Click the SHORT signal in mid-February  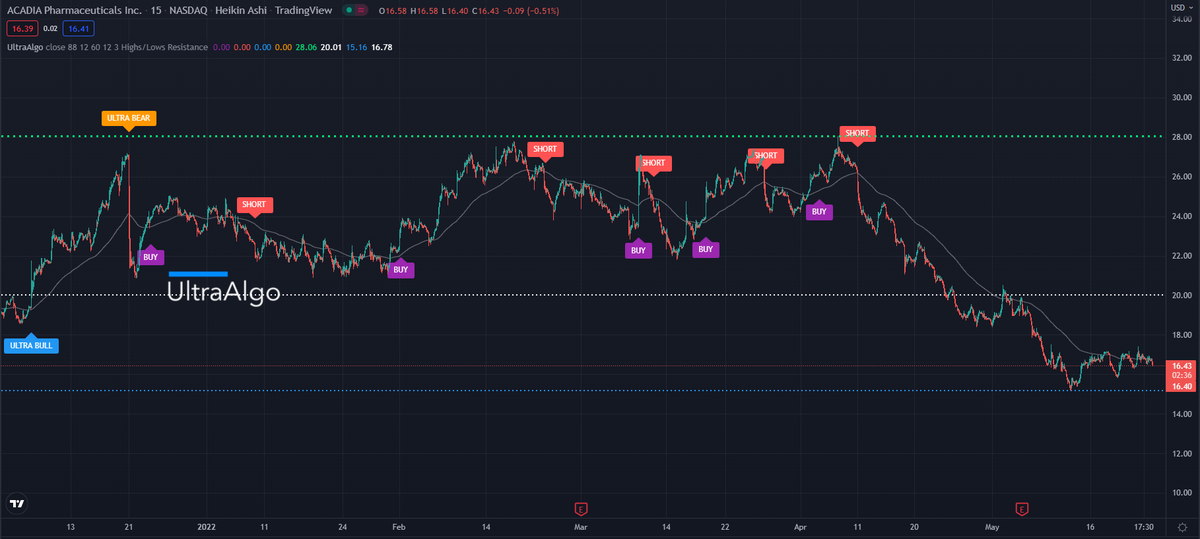click(545, 151)
